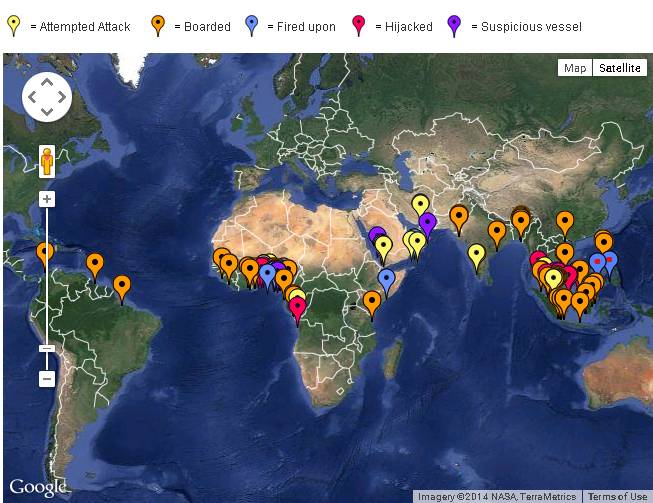Pan the map right with the right arrow

(x=62, y=98)
